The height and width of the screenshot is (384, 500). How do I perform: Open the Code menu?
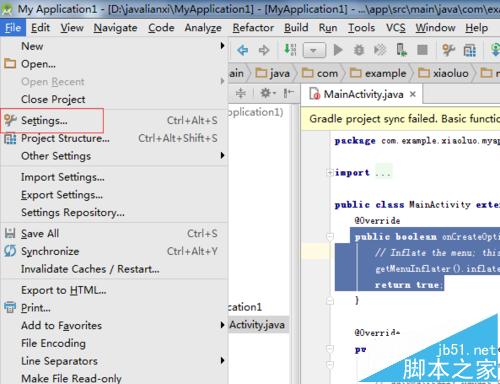click(161, 28)
